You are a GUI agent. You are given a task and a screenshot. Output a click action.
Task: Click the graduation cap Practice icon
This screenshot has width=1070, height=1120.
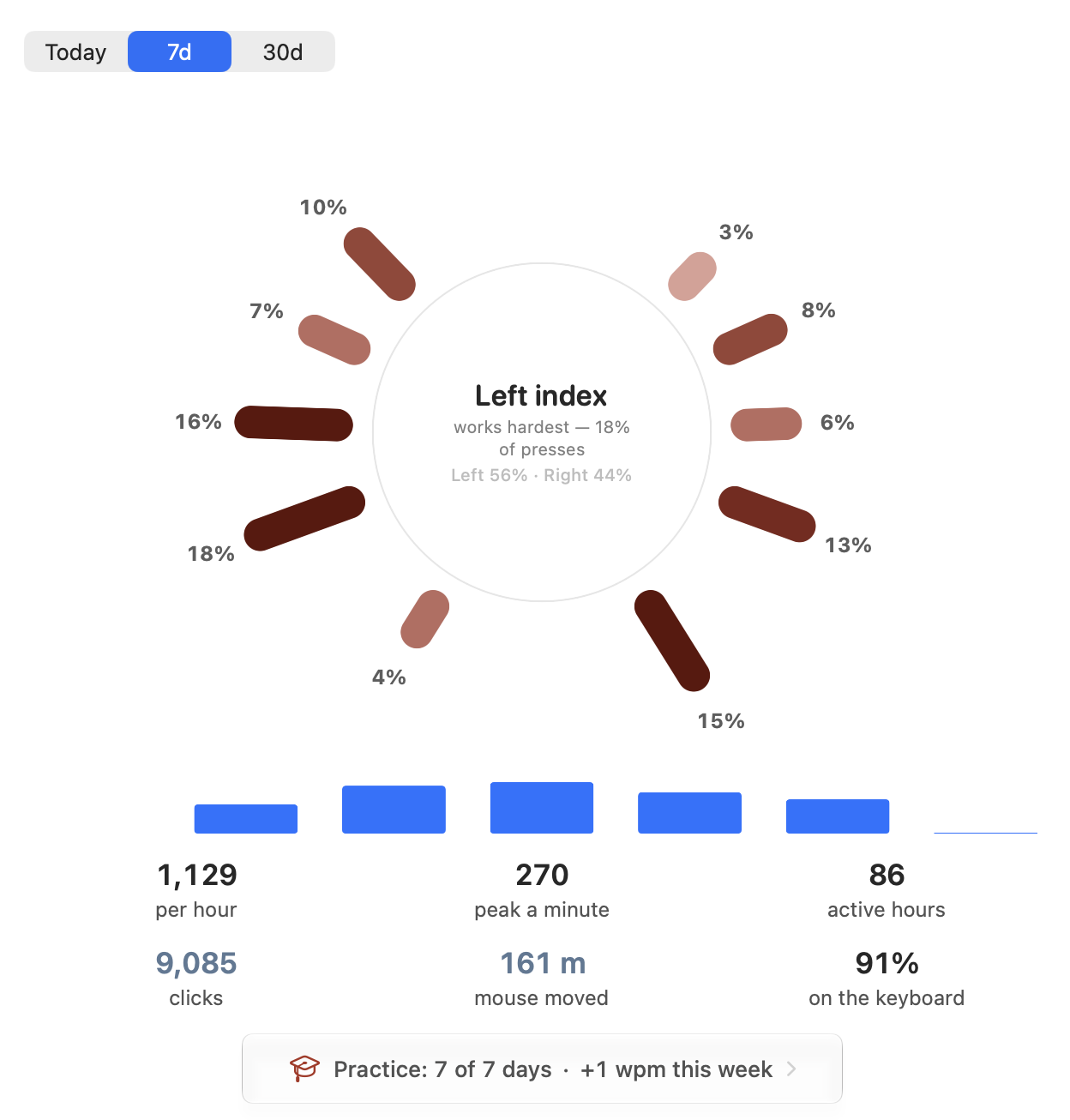(304, 1069)
